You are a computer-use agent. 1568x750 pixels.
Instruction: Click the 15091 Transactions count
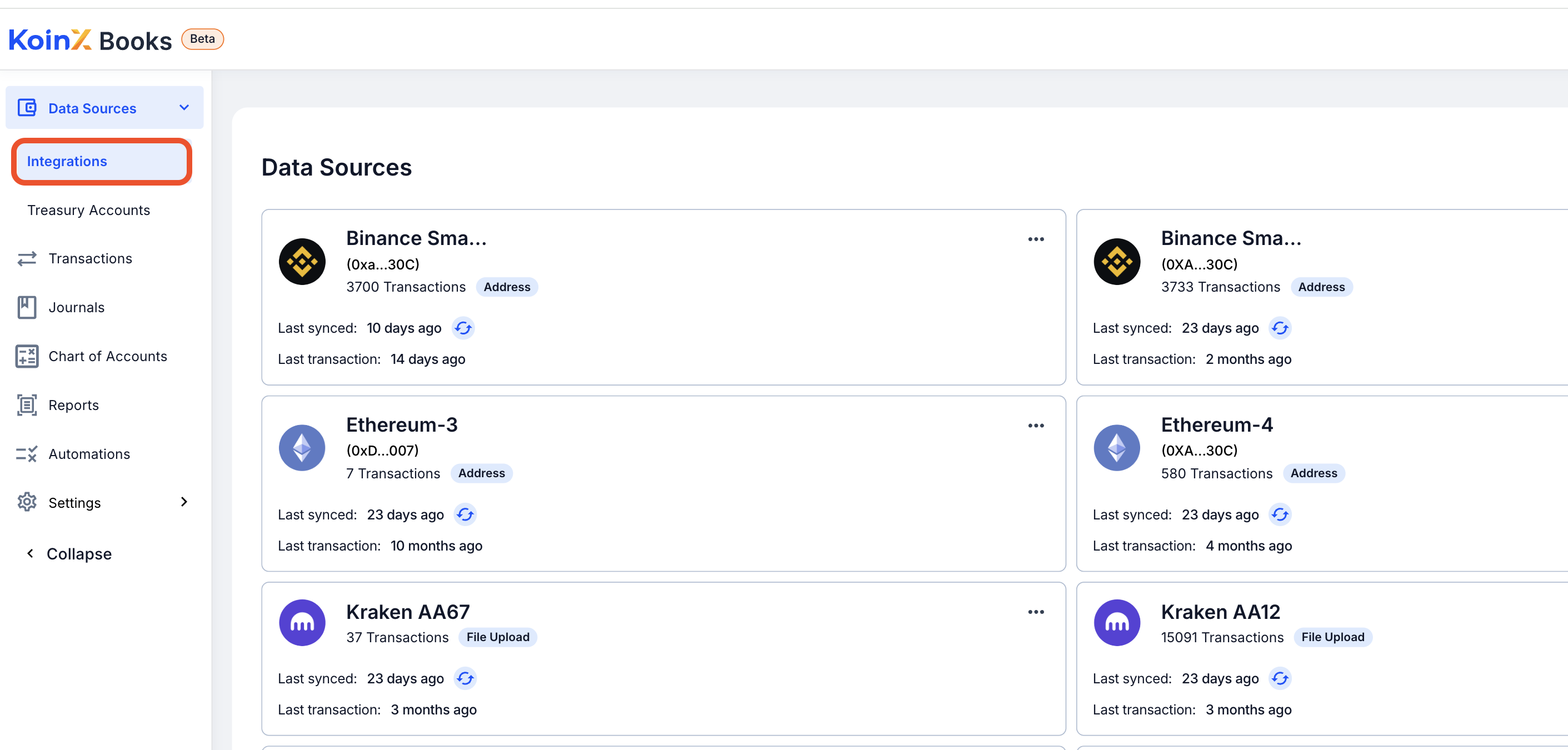1222,637
